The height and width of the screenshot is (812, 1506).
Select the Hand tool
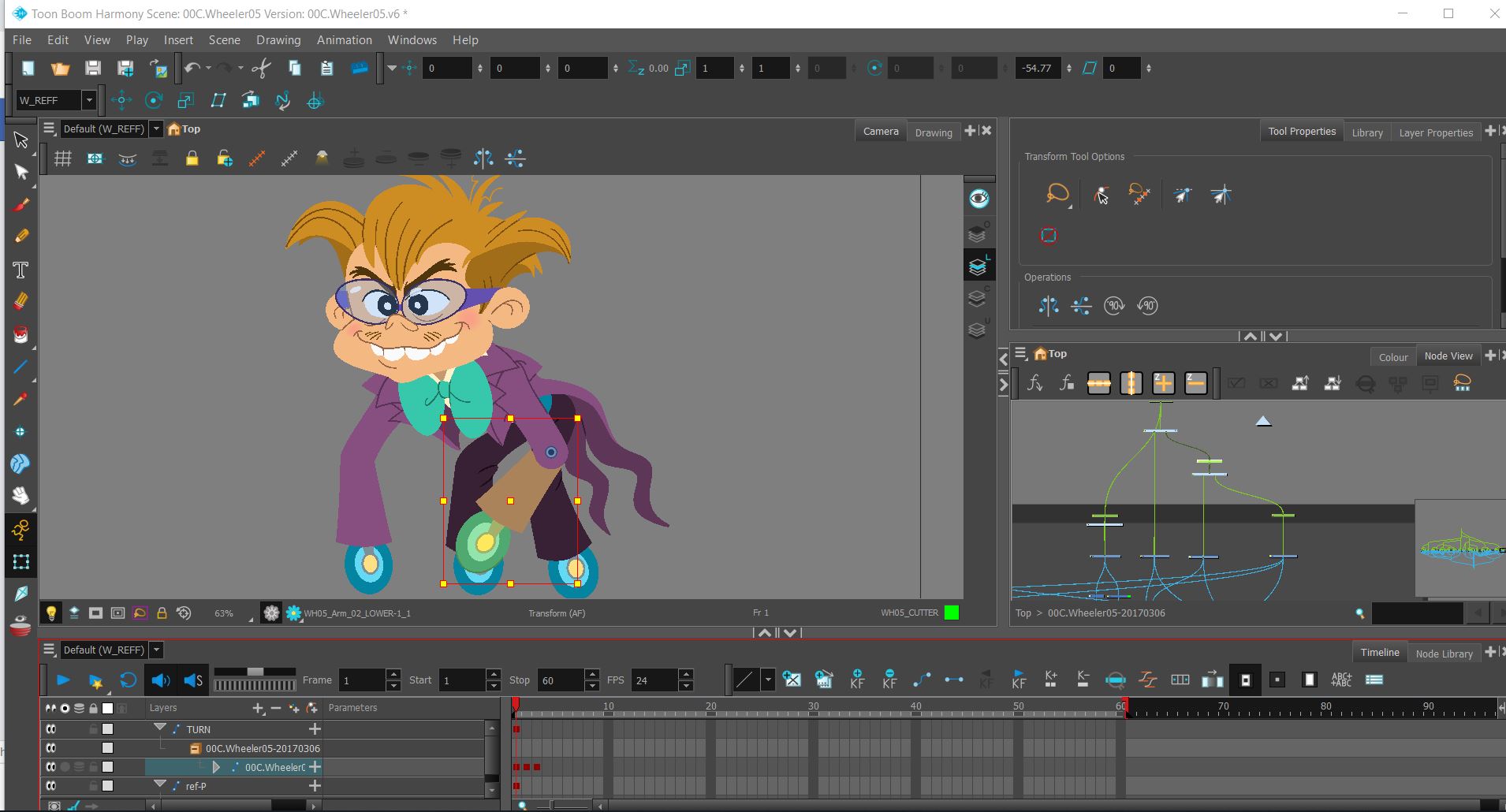pos(21,495)
